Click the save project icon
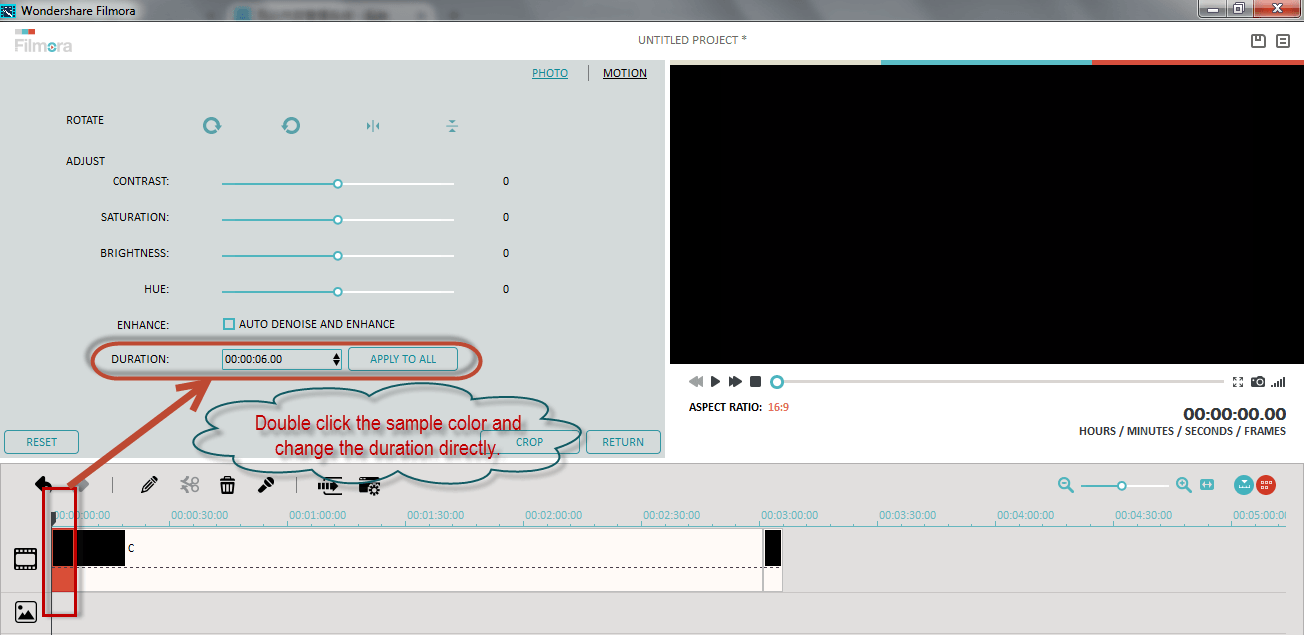The image size is (1304, 635). pyautogui.click(x=1259, y=41)
